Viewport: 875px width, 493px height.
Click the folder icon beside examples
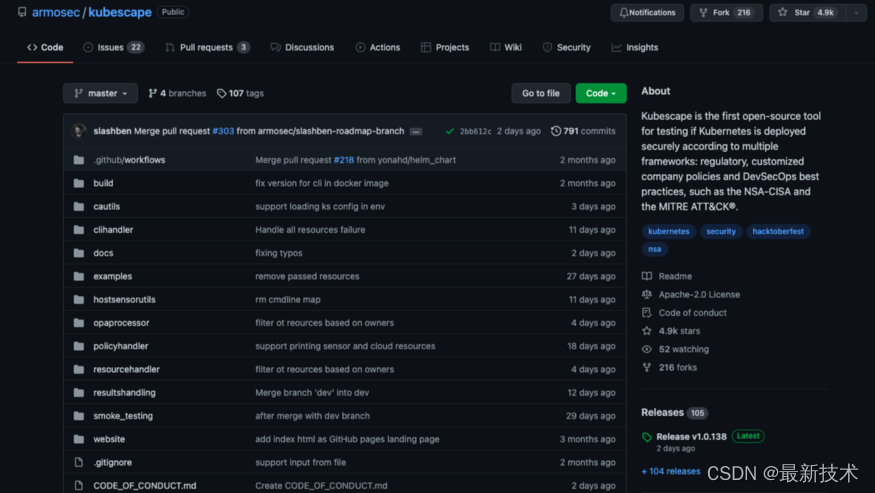click(79, 276)
